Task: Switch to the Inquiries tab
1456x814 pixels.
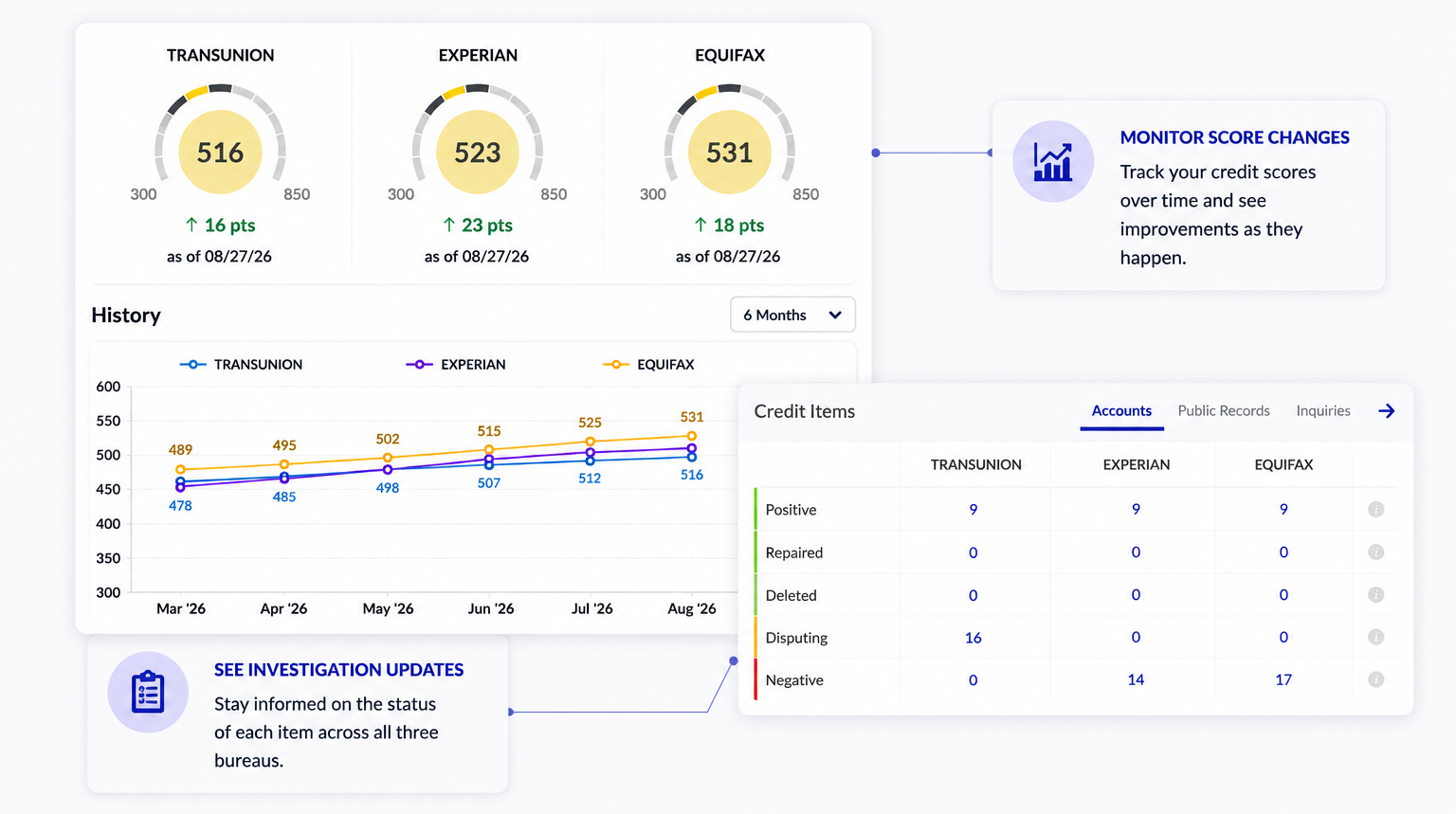Action: pyautogui.click(x=1323, y=411)
